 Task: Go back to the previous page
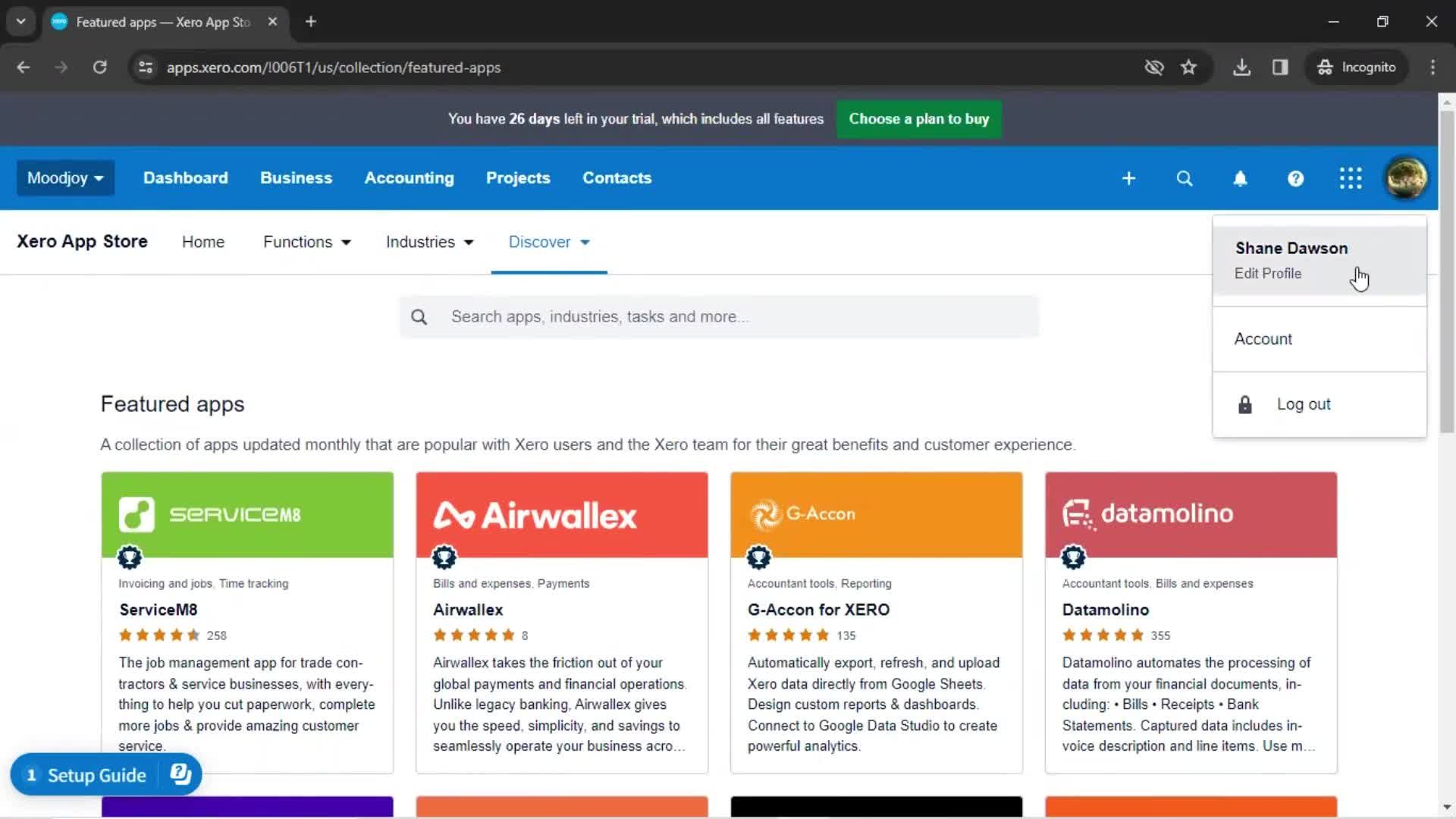click(24, 67)
